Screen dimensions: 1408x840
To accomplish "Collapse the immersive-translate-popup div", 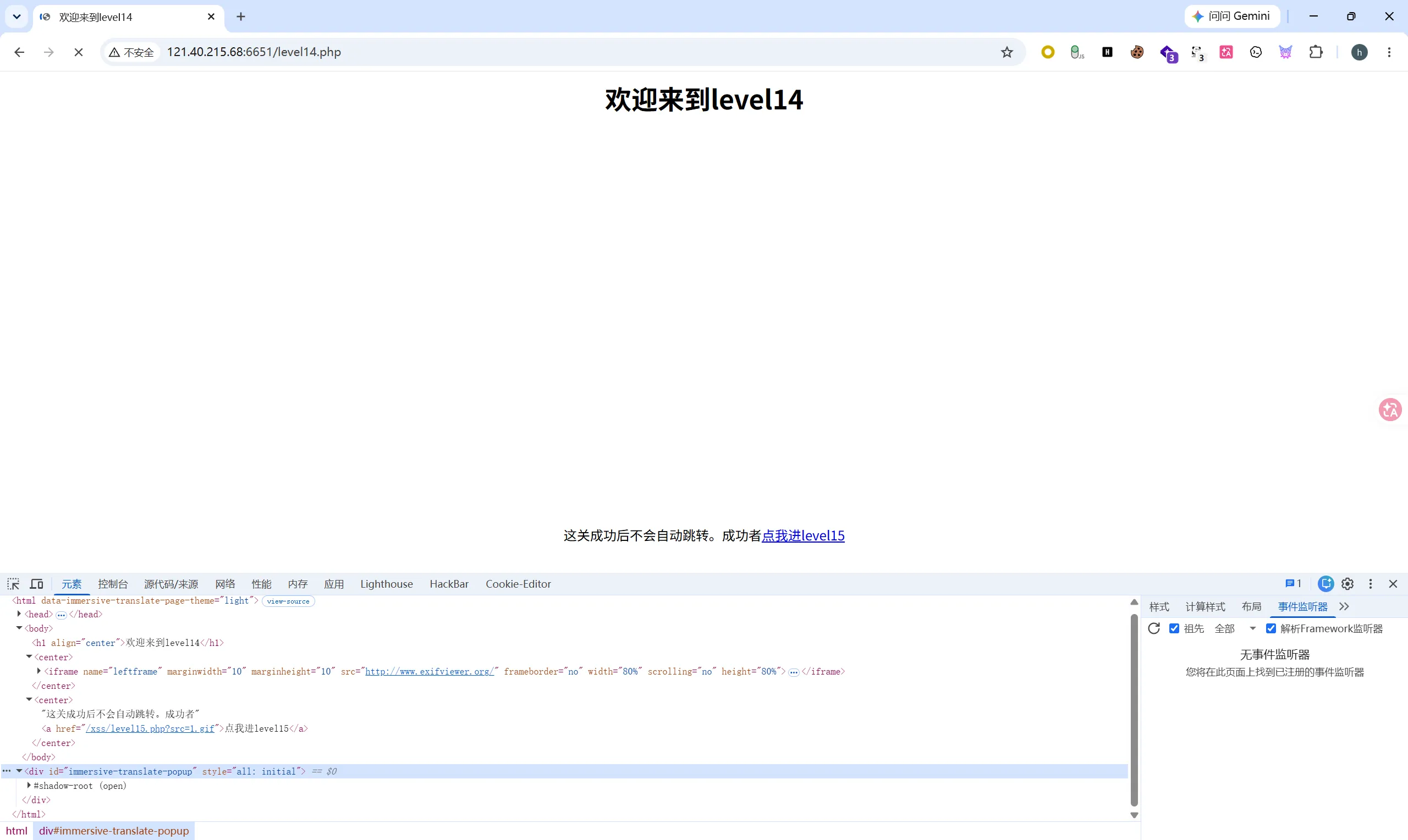I will [x=19, y=771].
